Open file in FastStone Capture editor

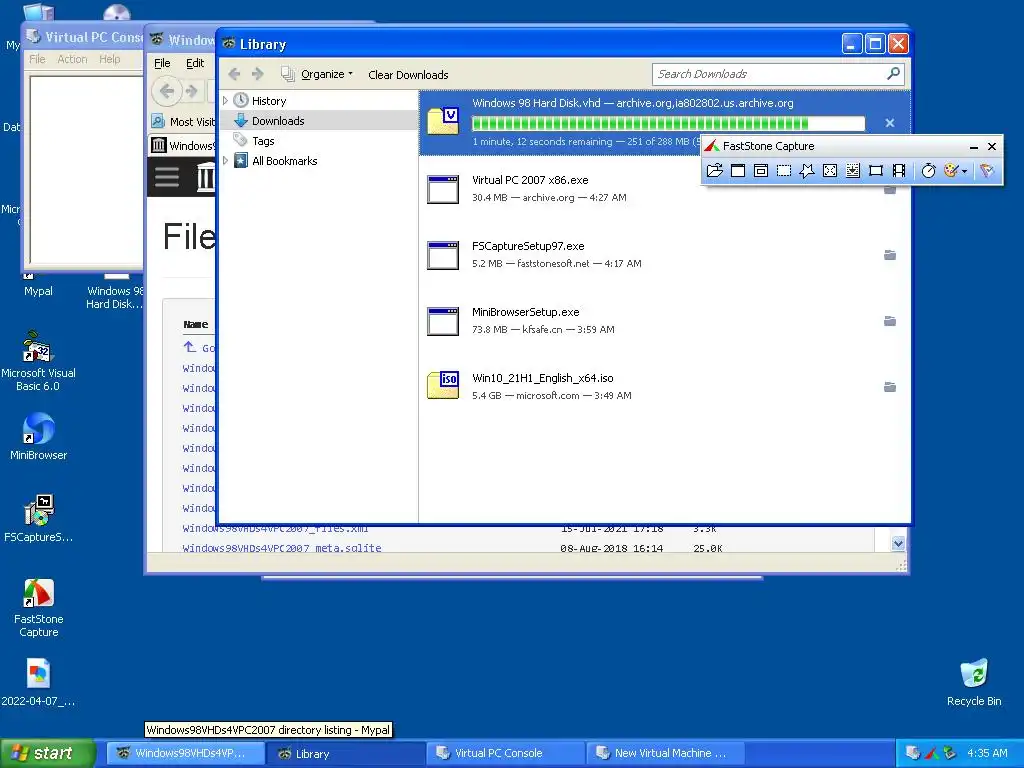click(x=714, y=170)
